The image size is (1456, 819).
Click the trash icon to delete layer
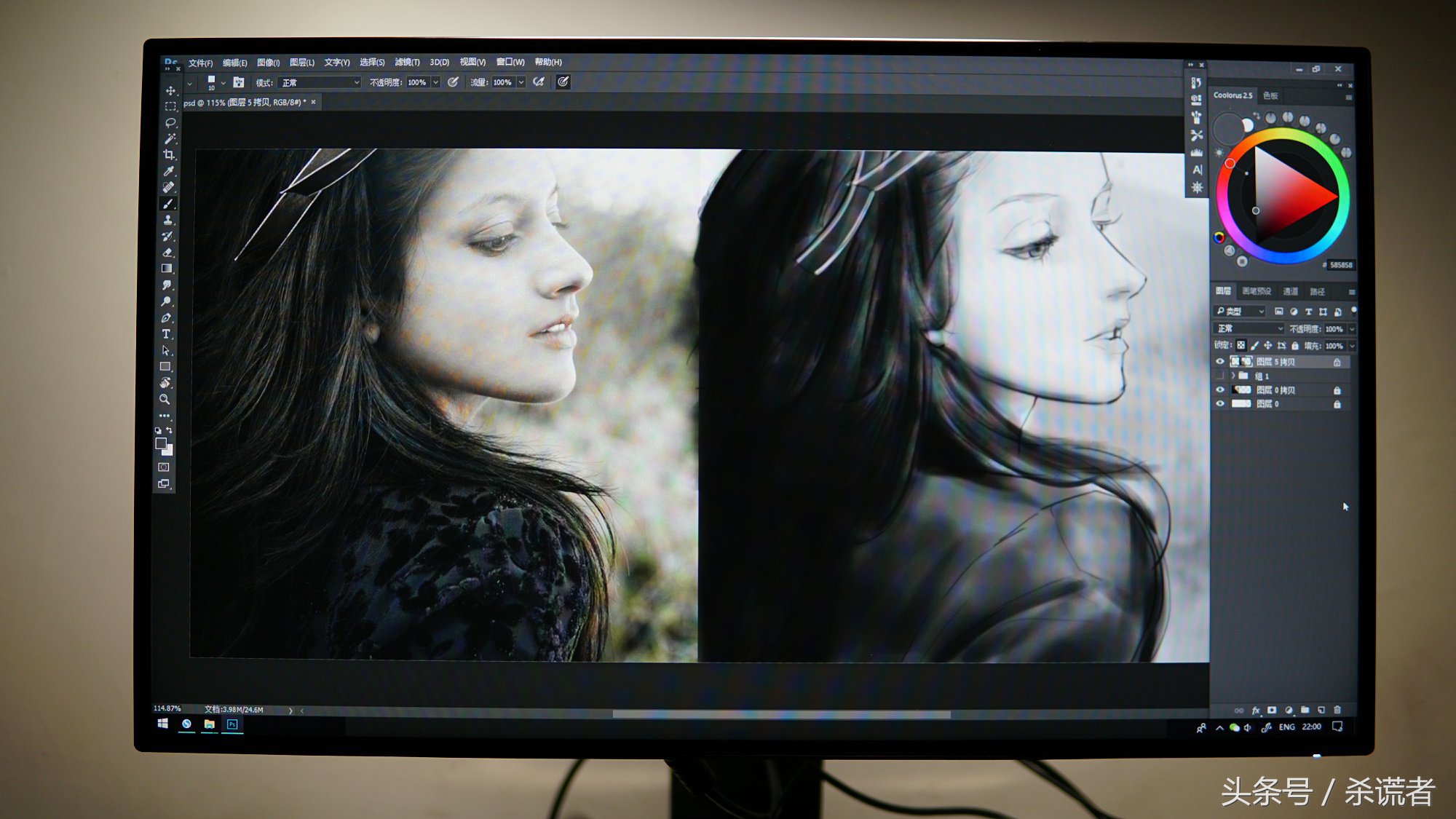pos(1337,710)
